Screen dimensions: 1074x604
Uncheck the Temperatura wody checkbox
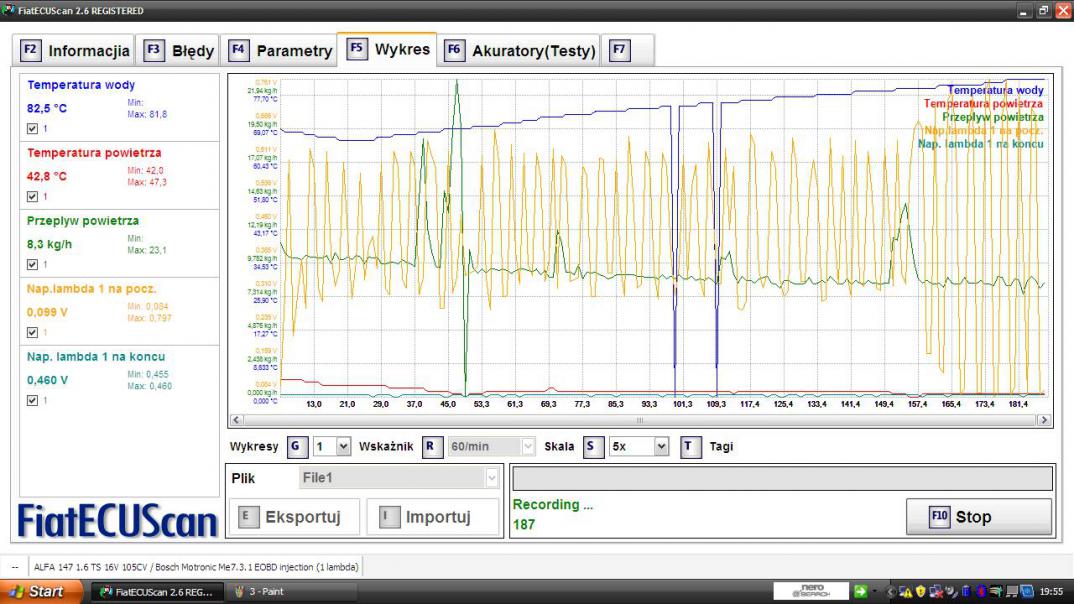coord(32,129)
